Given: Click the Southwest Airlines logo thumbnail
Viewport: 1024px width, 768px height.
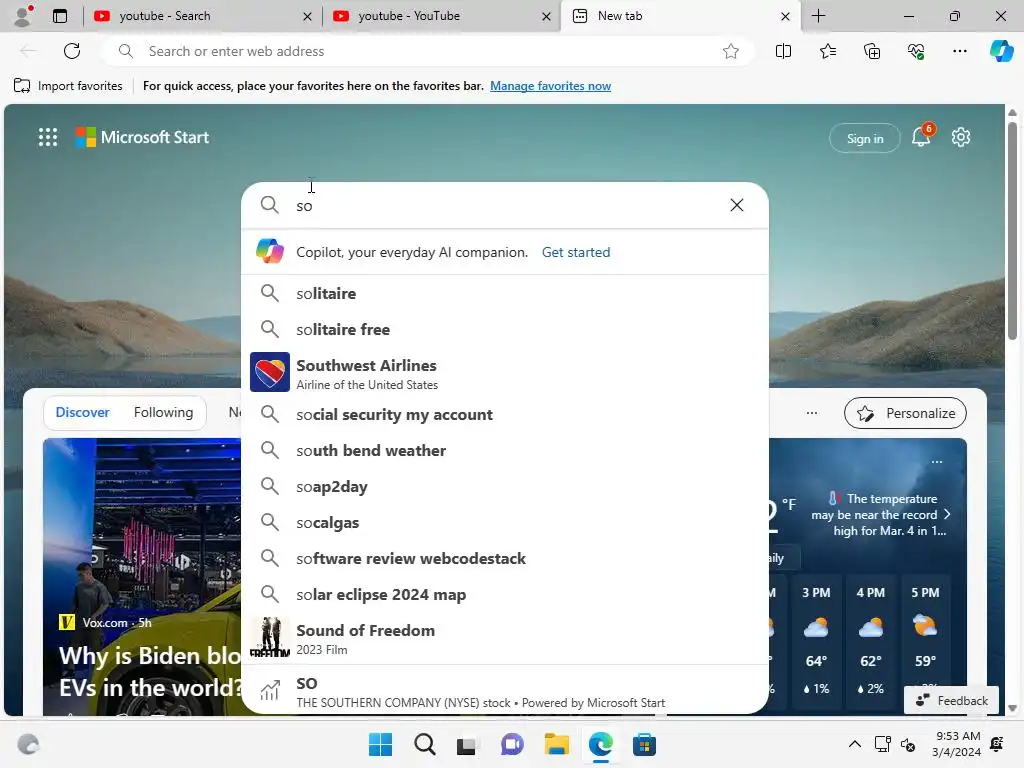Looking at the screenshot, I should 270,372.
